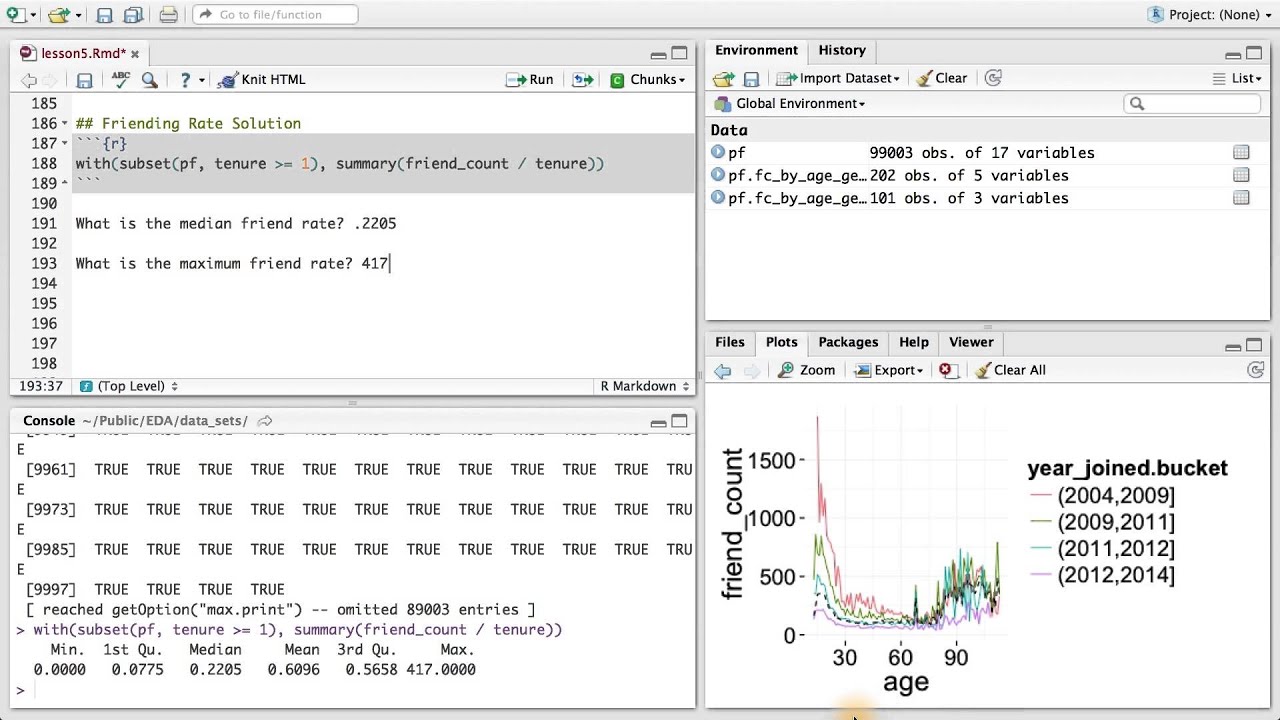Click the previous plot back arrow
This screenshot has width=1280, height=720.
pos(723,370)
